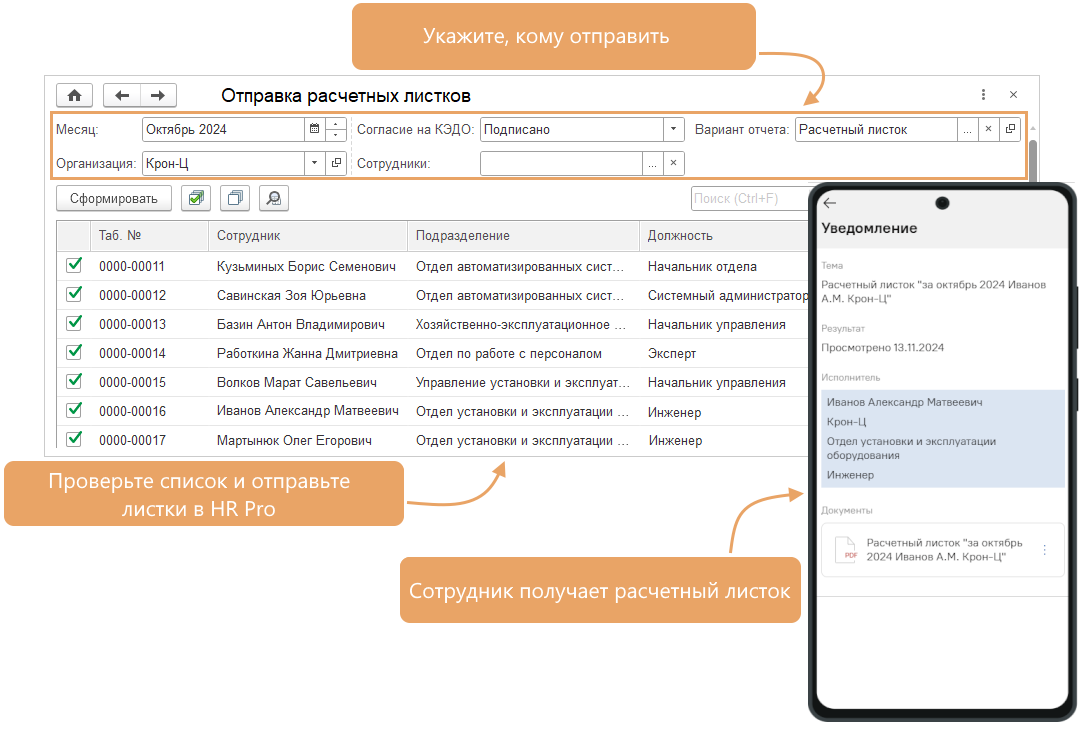The width and height of the screenshot is (1085, 729).
Task: Uncheck all rows with the clear-marks icon
Action: (235, 199)
